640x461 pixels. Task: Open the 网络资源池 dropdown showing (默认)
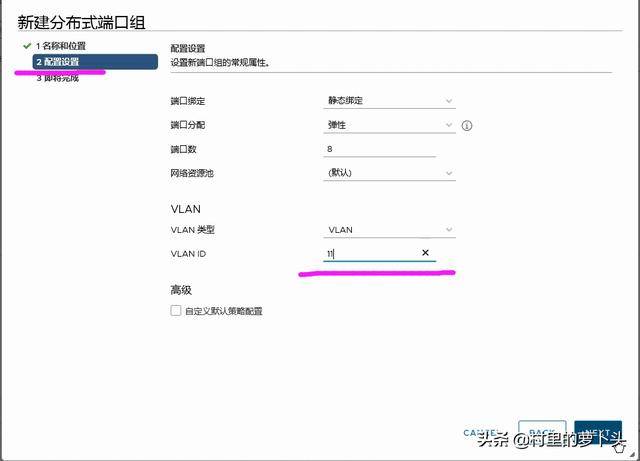point(389,172)
